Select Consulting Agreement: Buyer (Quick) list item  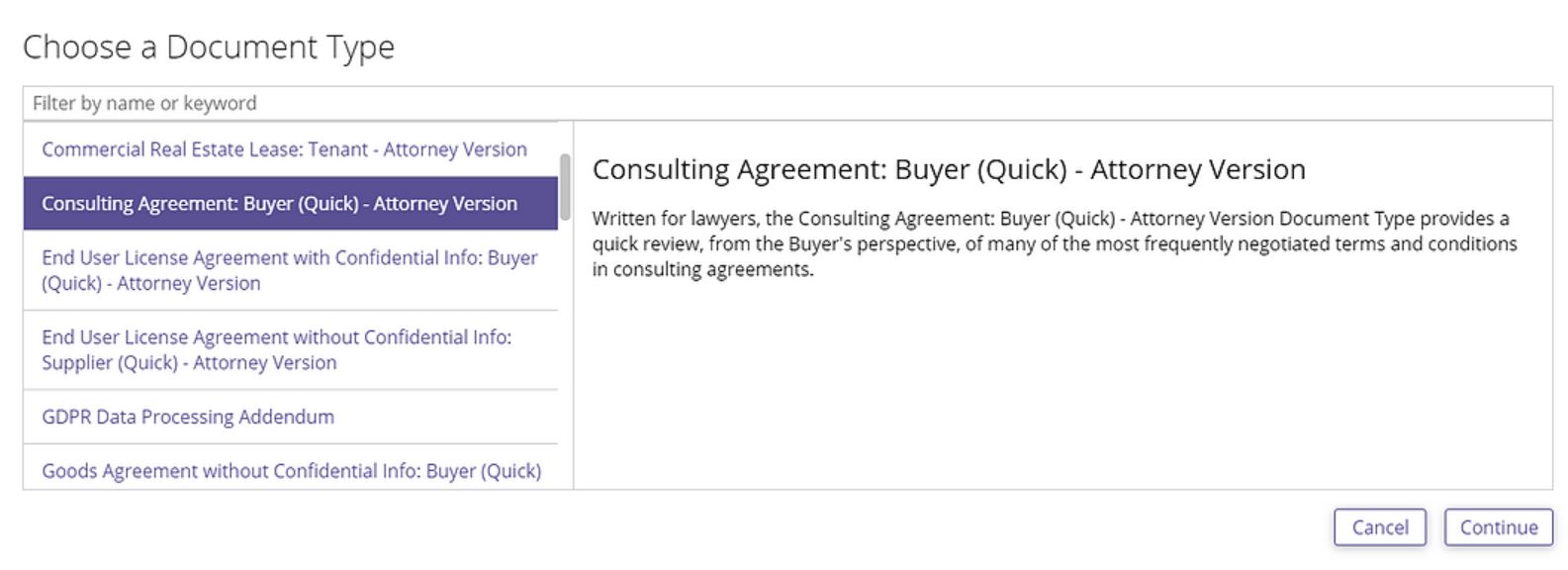(x=279, y=204)
